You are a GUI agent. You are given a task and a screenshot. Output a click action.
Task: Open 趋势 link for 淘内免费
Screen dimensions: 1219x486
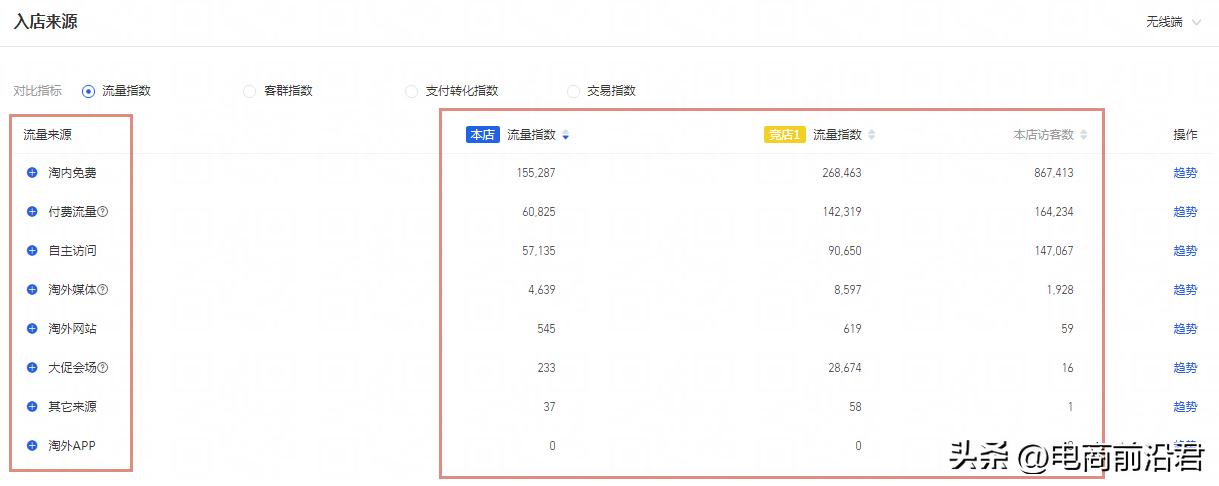(x=1185, y=173)
